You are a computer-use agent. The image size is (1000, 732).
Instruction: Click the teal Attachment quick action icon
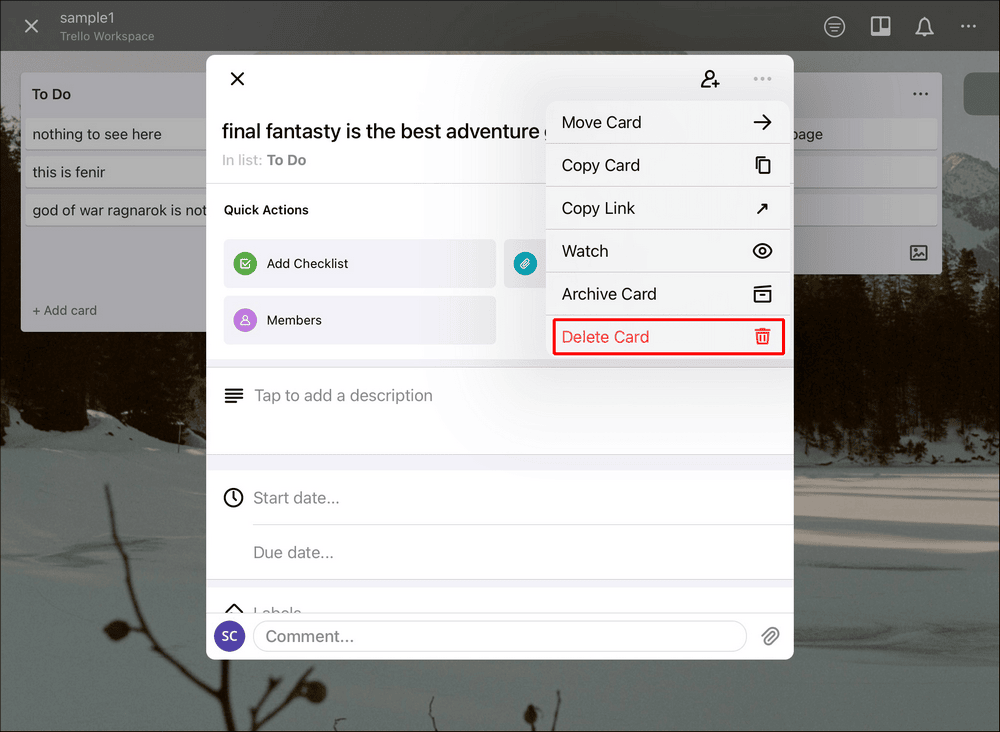[524, 263]
